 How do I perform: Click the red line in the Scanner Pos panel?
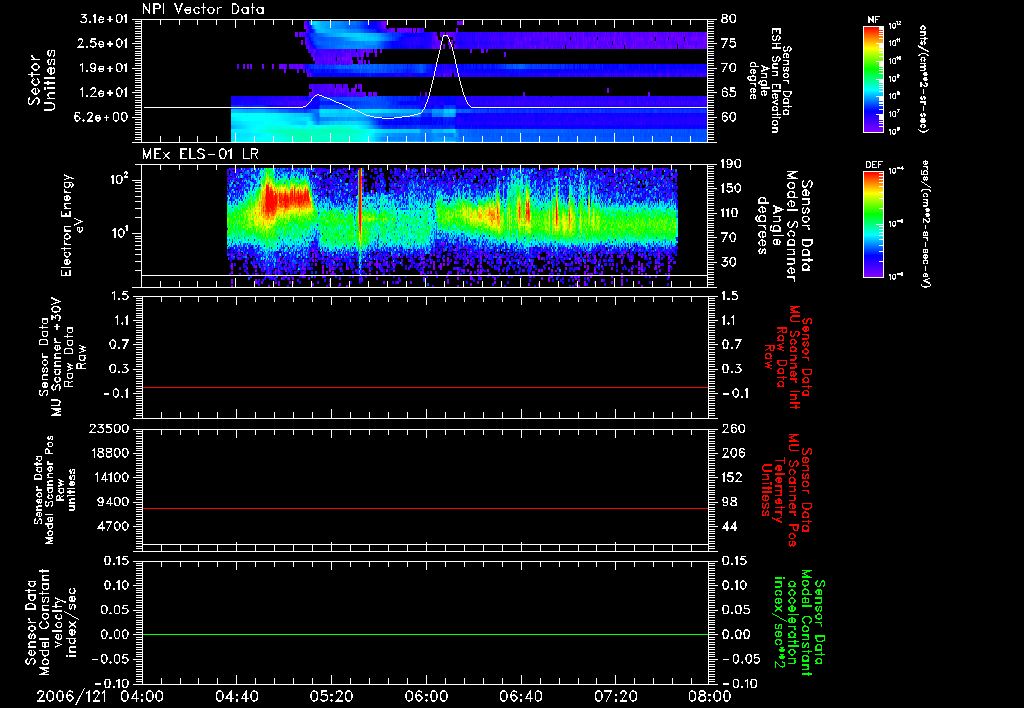click(x=425, y=508)
